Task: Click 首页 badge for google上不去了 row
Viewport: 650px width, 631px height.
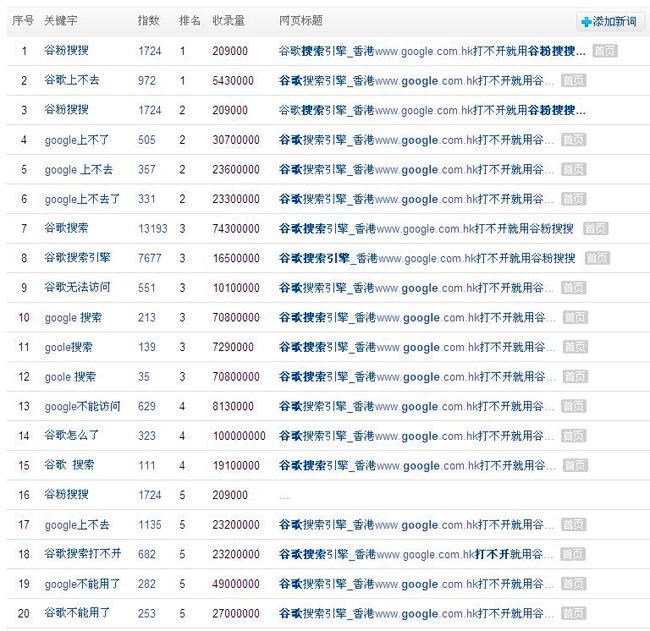Action: [573, 199]
